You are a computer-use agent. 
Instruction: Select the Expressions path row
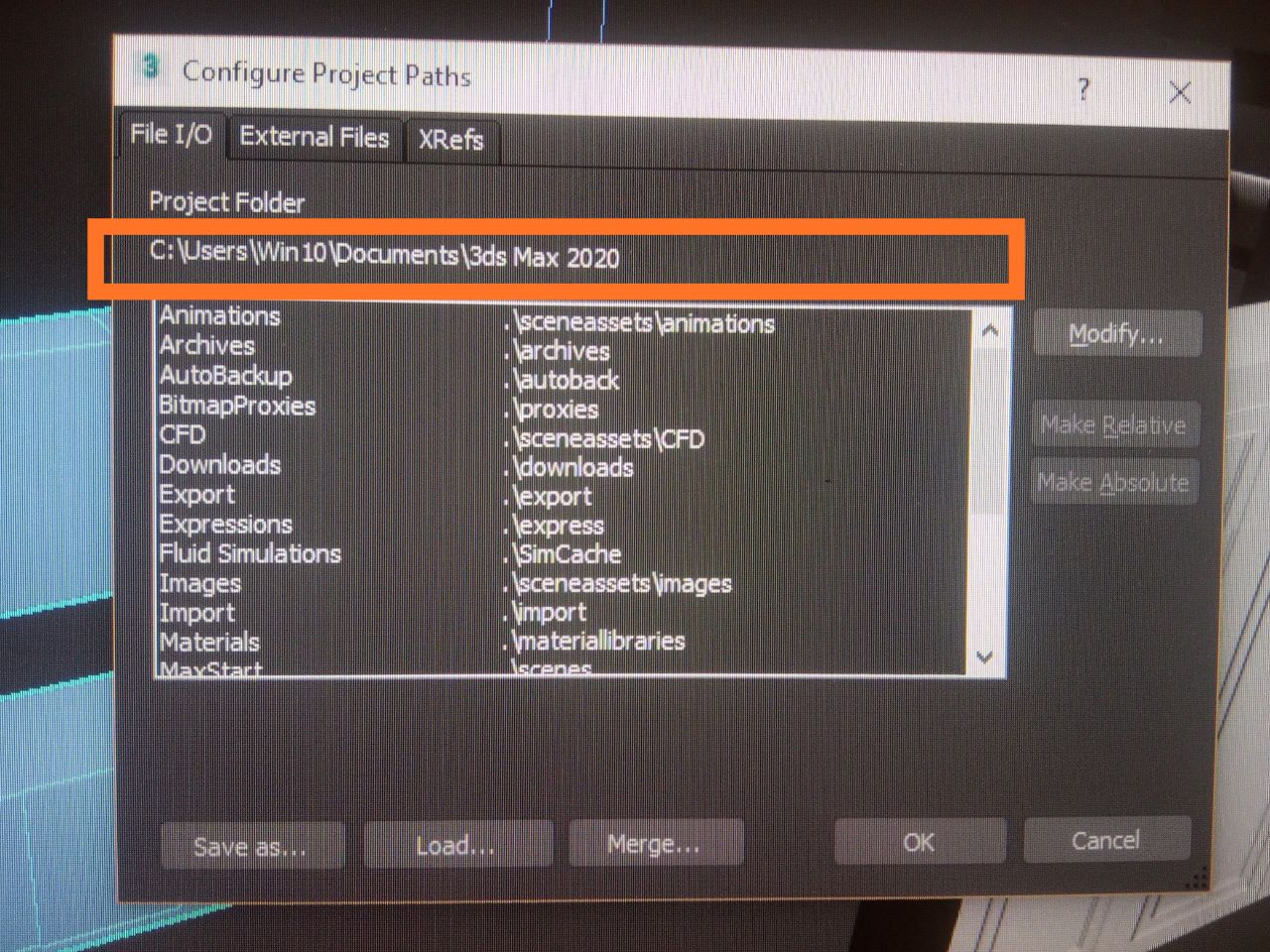pyautogui.click(x=564, y=525)
